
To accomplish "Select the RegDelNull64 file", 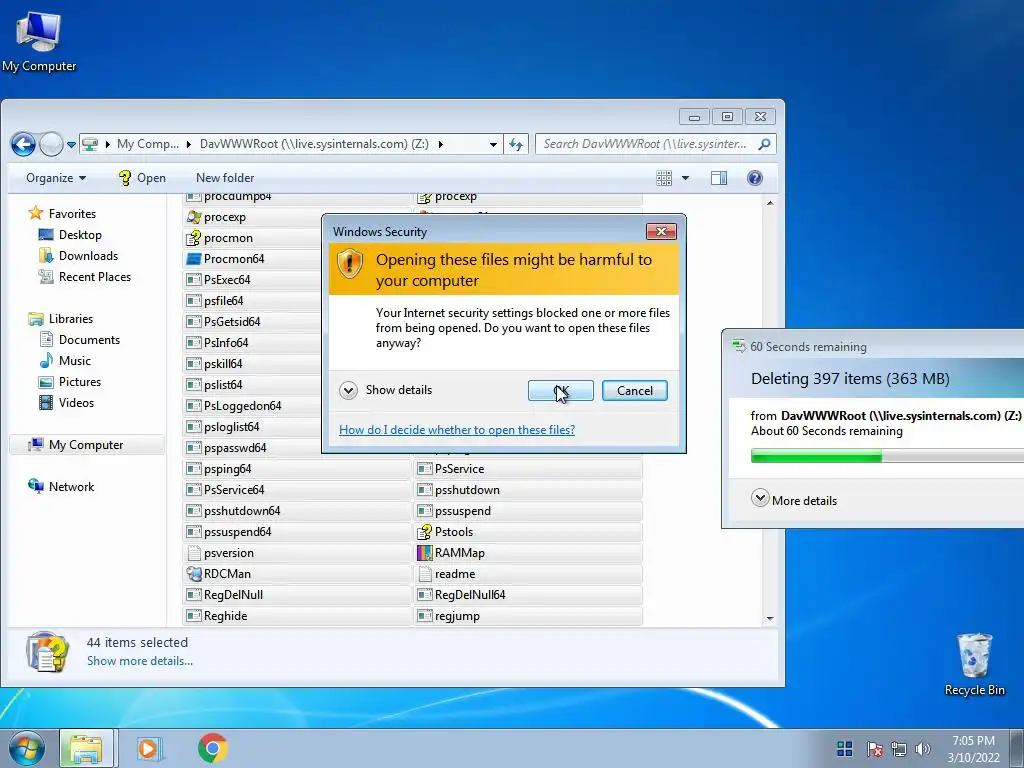I will point(528,594).
